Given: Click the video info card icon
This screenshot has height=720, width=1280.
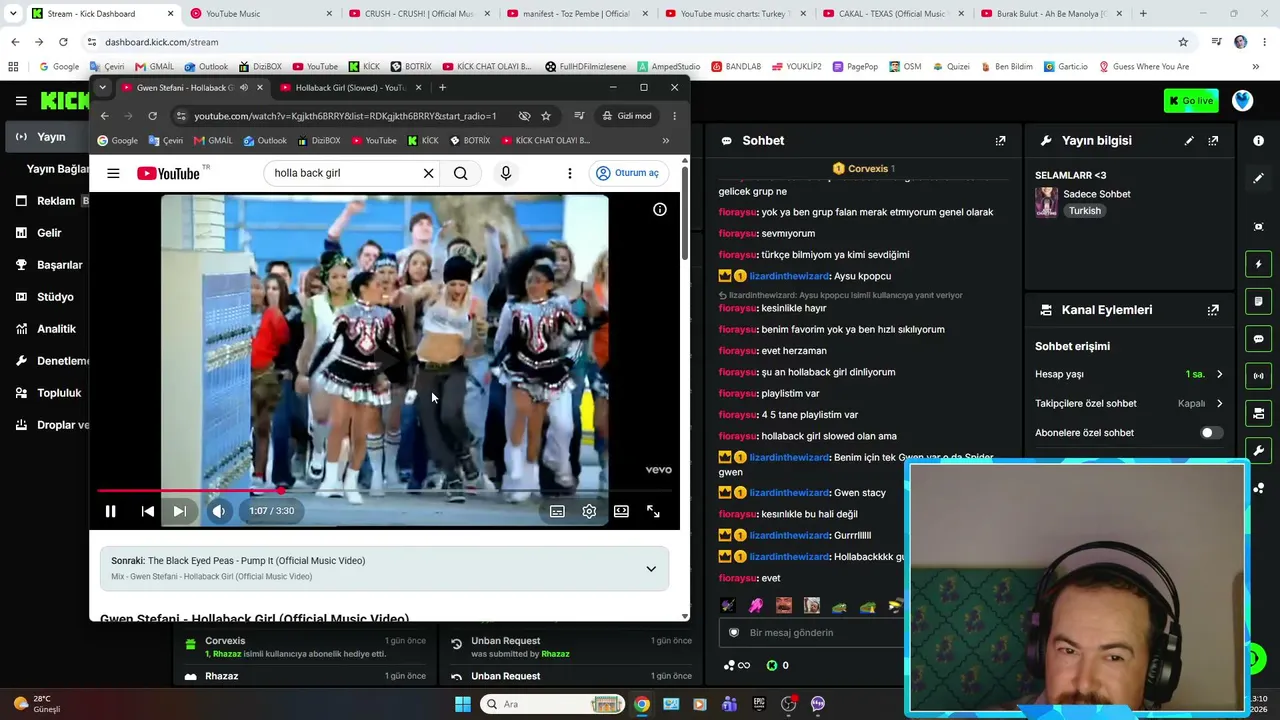Looking at the screenshot, I should [x=660, y=209].
